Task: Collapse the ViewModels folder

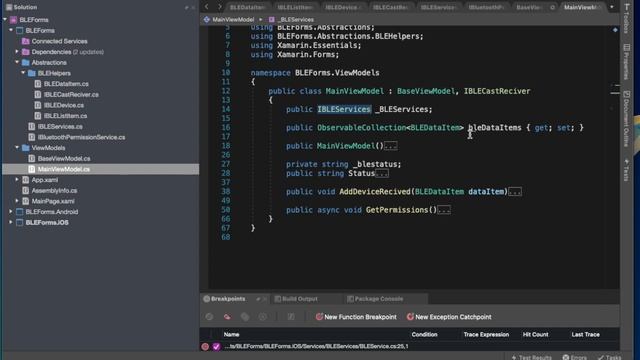Action: (x=17, y=148)
